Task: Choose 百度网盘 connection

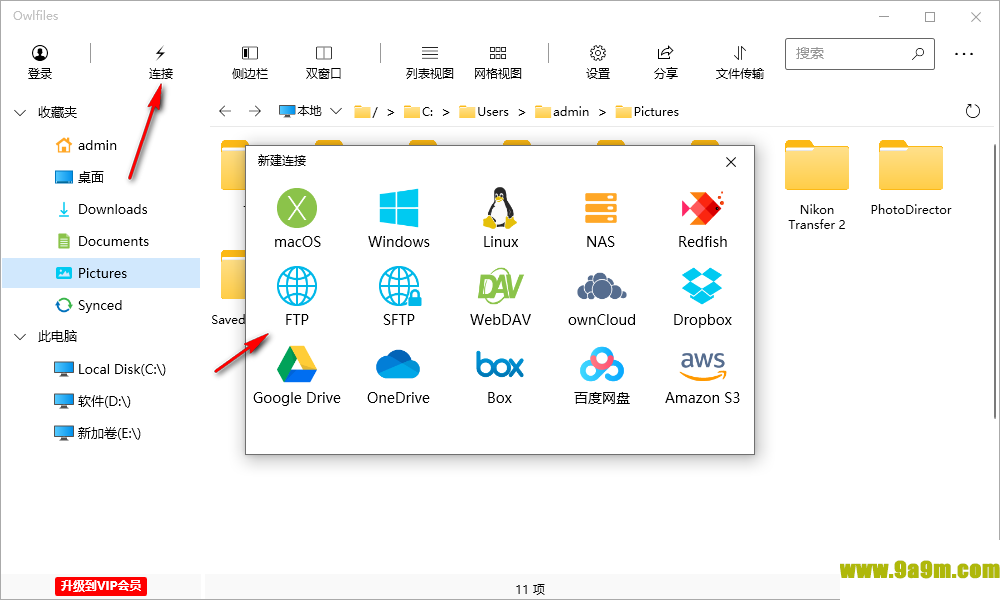Action: [x=601, y=376]
